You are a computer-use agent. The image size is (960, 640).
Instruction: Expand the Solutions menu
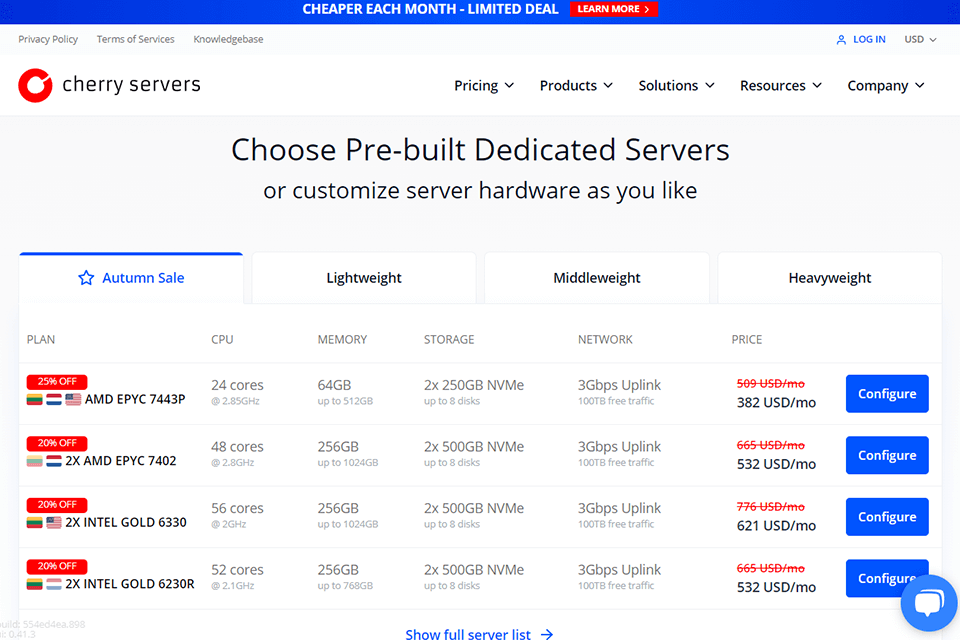pos(677,86)
